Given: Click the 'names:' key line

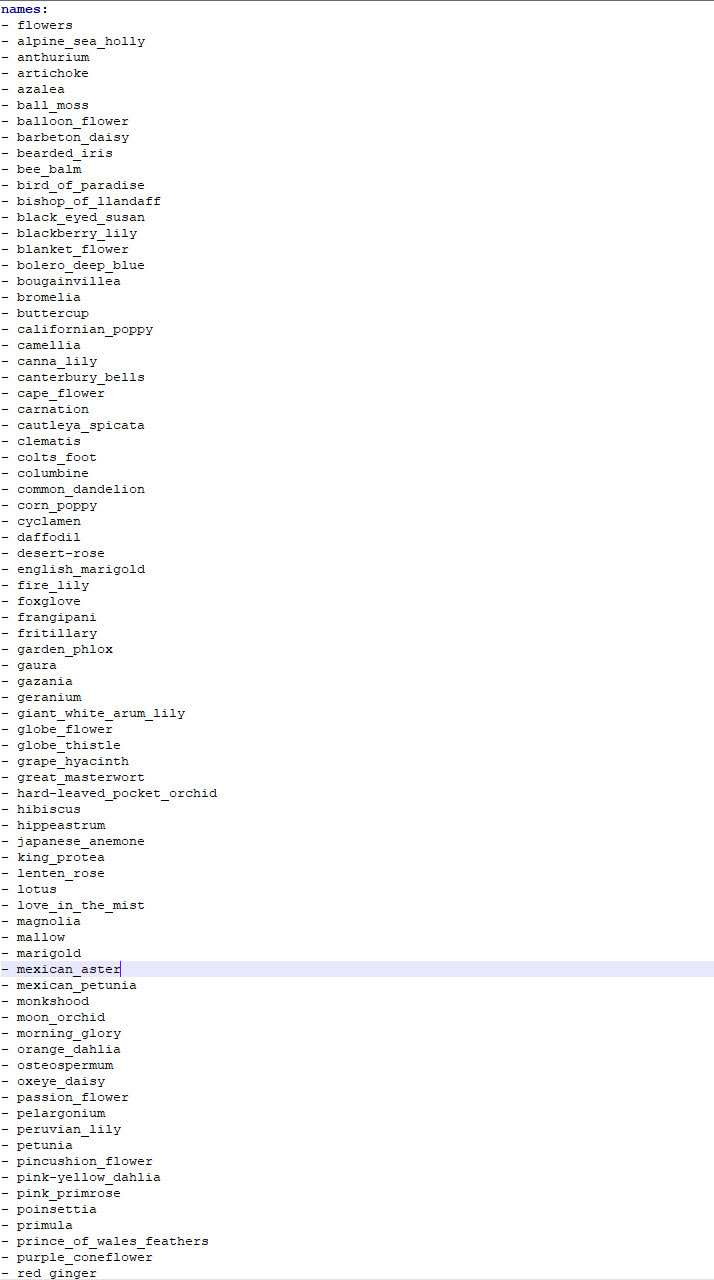Looking at the screenshot, I should [x=24, y=9].
